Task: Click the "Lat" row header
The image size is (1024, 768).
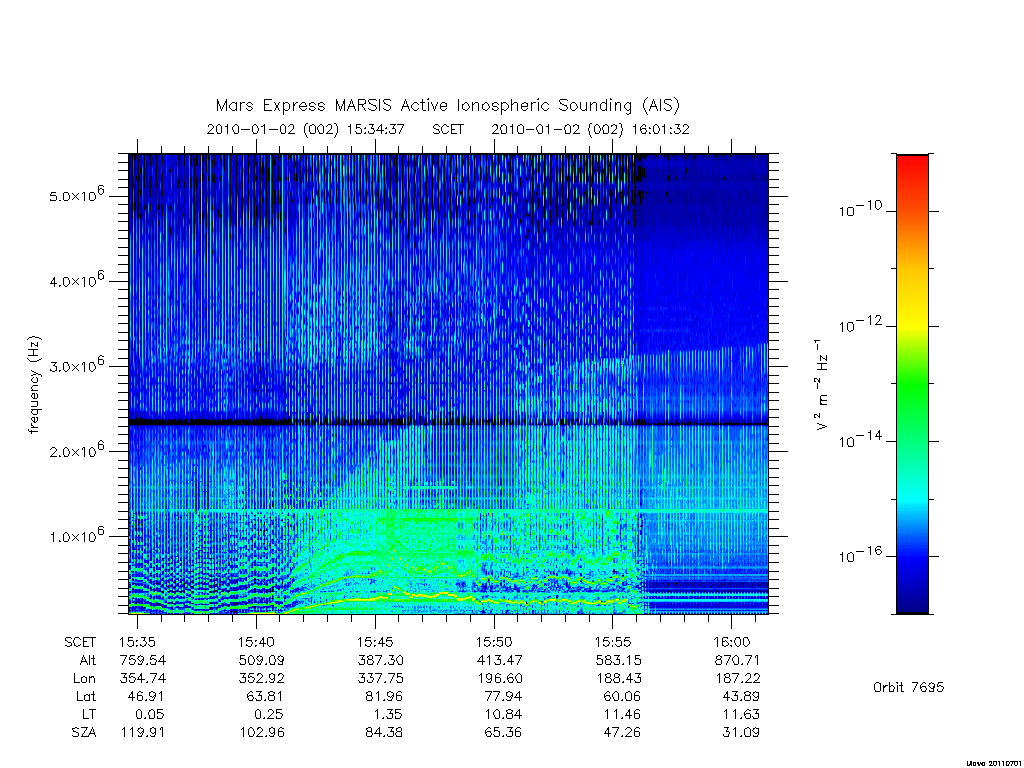Action: (x=86, y=696)
